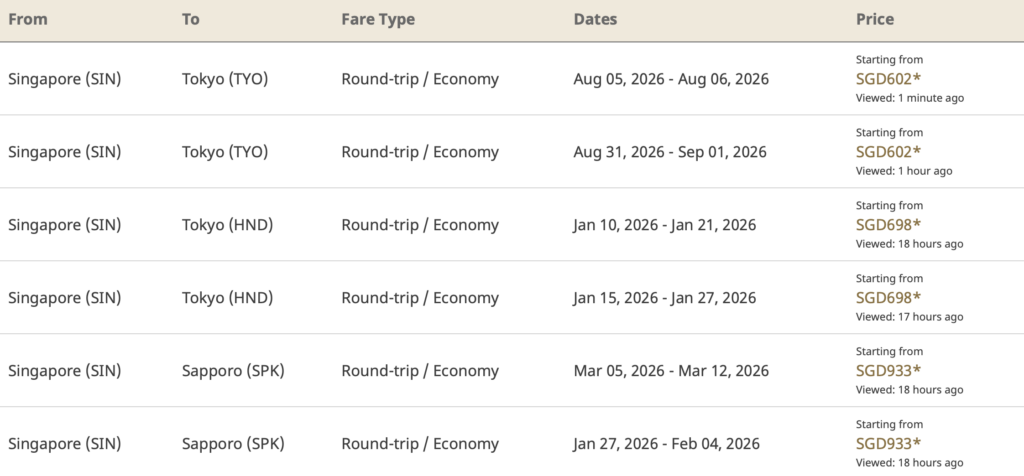The height and width of the screenshot is (476, 1024).
Task: Choose SGD698 fare for Jan 15 trip
Action: click(x=888, y=297)
